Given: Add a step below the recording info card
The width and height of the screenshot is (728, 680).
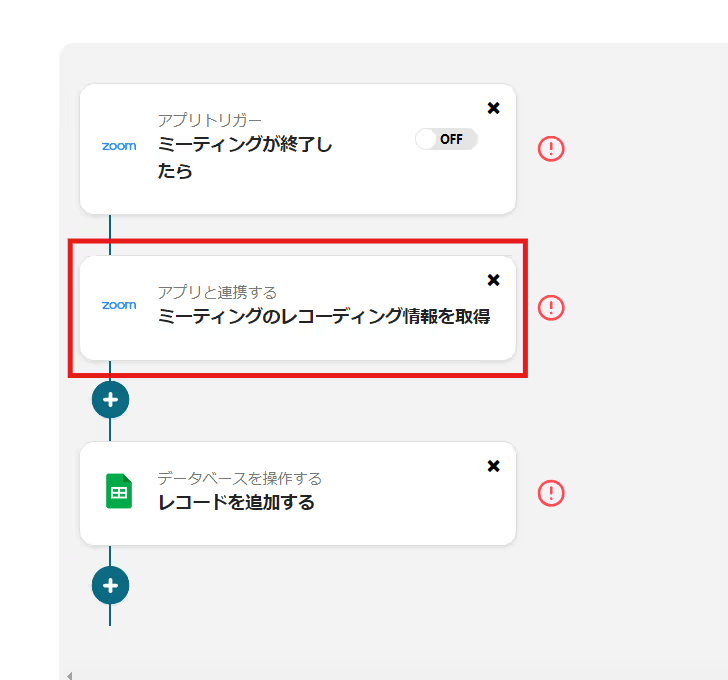Looking at the screenshot, I should pos(110,400).
